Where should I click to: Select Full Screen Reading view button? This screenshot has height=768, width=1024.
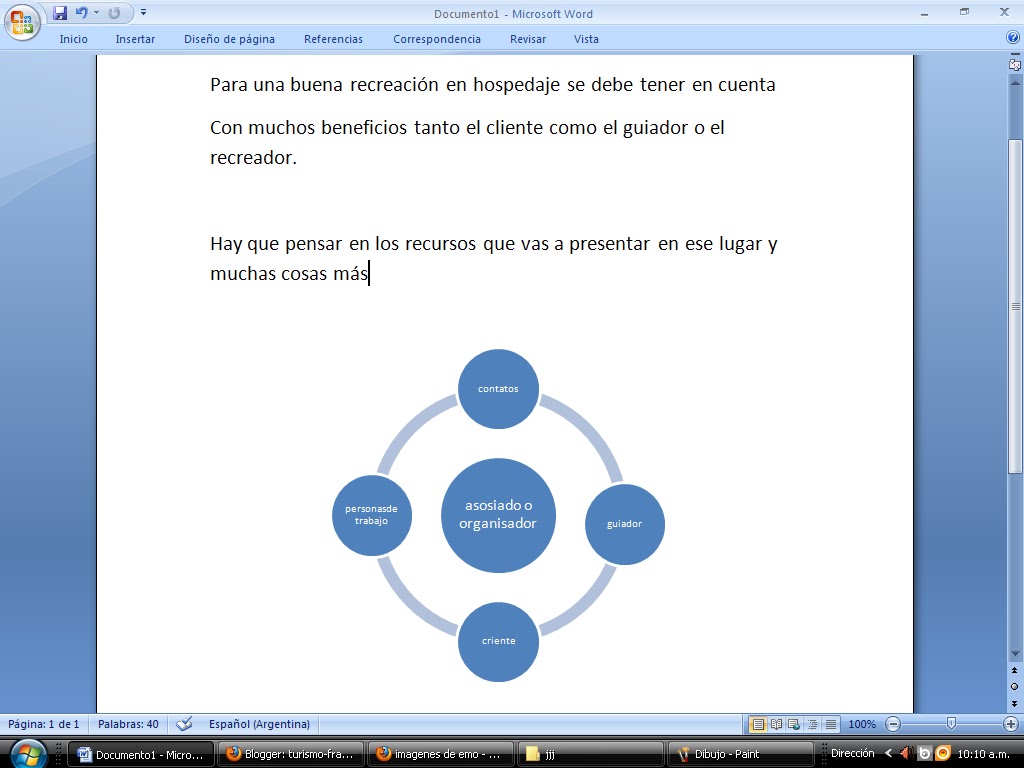click(776, 724)
